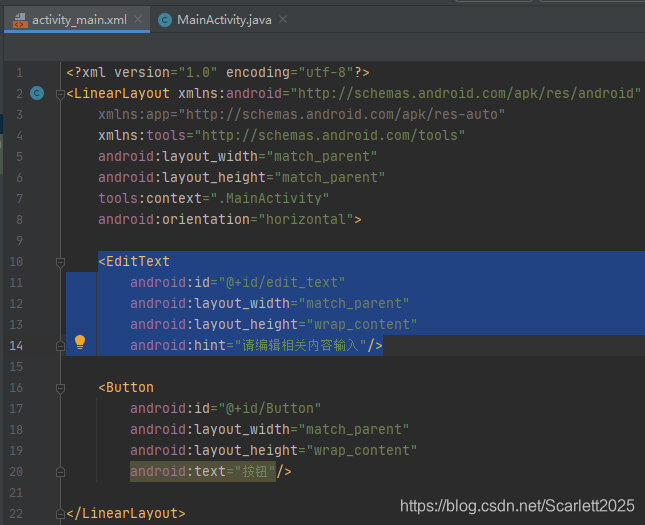Click Button layout_height on line 19

coord(274,450)
